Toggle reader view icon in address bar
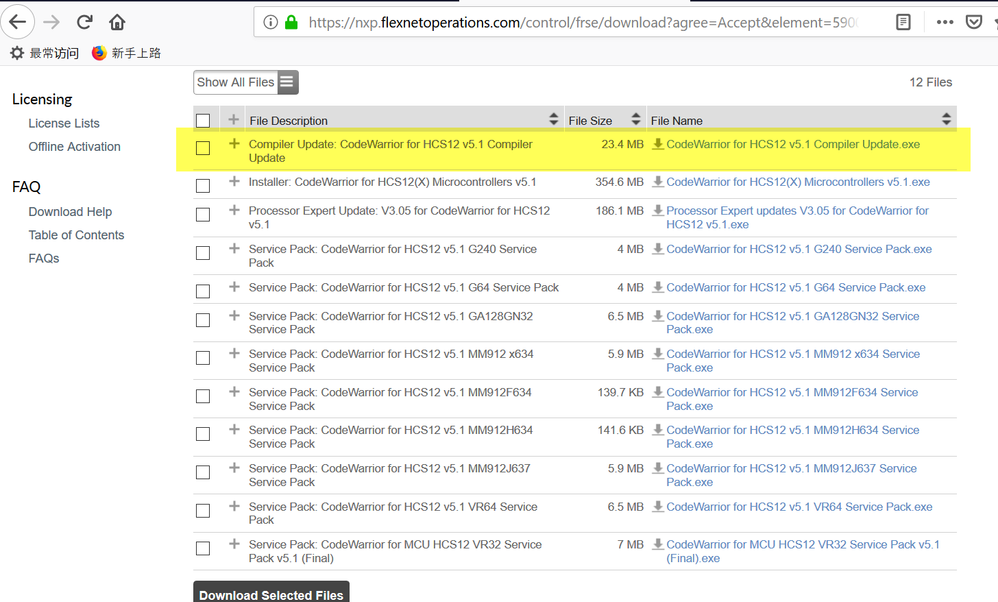Image resolution: width=998 pixels, height=602 pixels. click(903, 22)
